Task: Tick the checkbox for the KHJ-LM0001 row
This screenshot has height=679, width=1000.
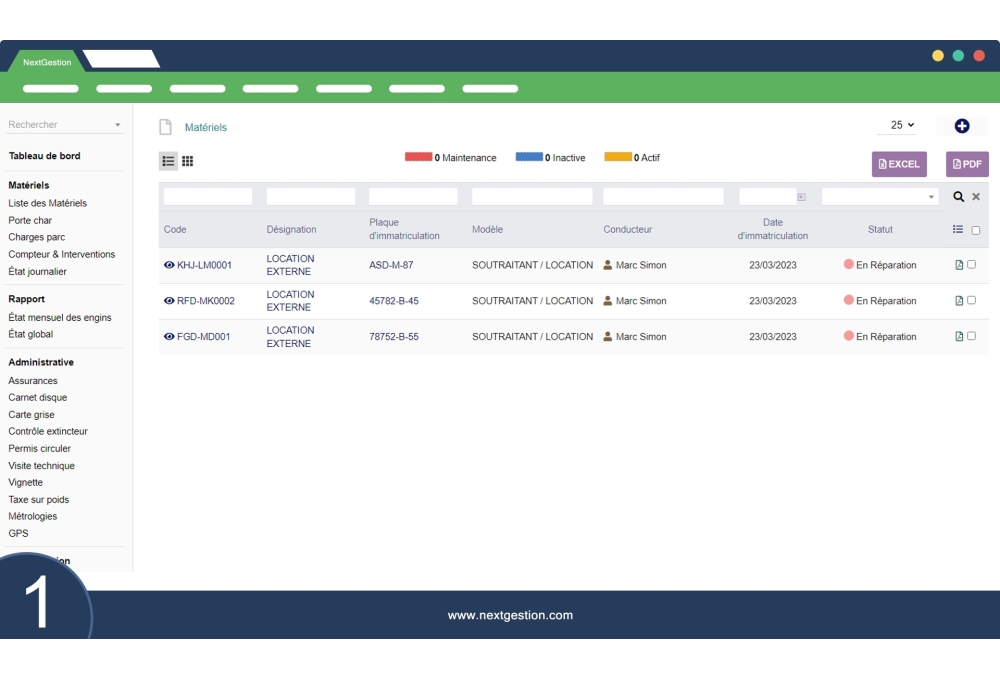Action: pyautogui.click(x=971, y=265)
